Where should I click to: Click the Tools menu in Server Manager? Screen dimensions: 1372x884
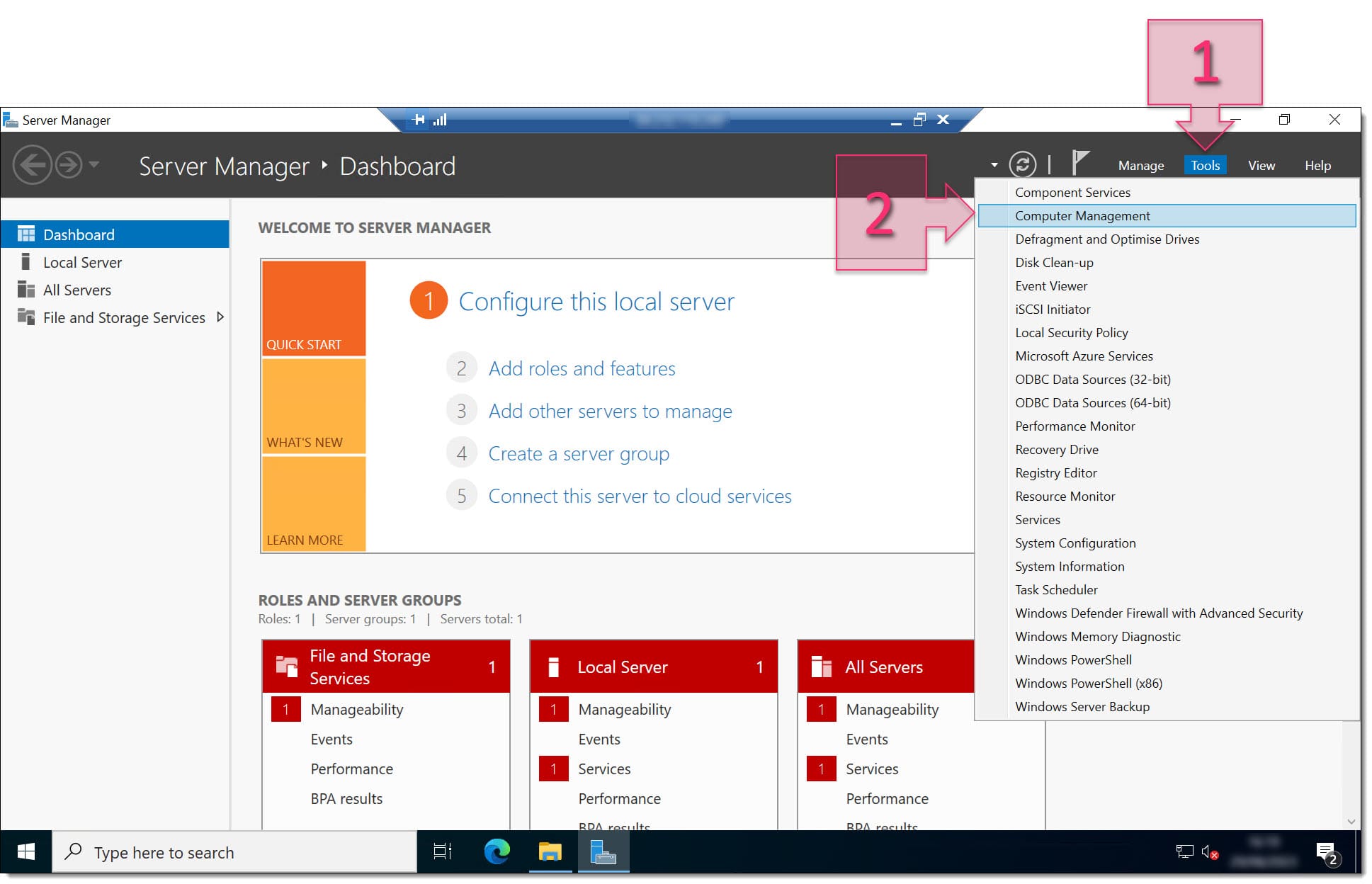pyautogui.click(x=1205, y=166)
